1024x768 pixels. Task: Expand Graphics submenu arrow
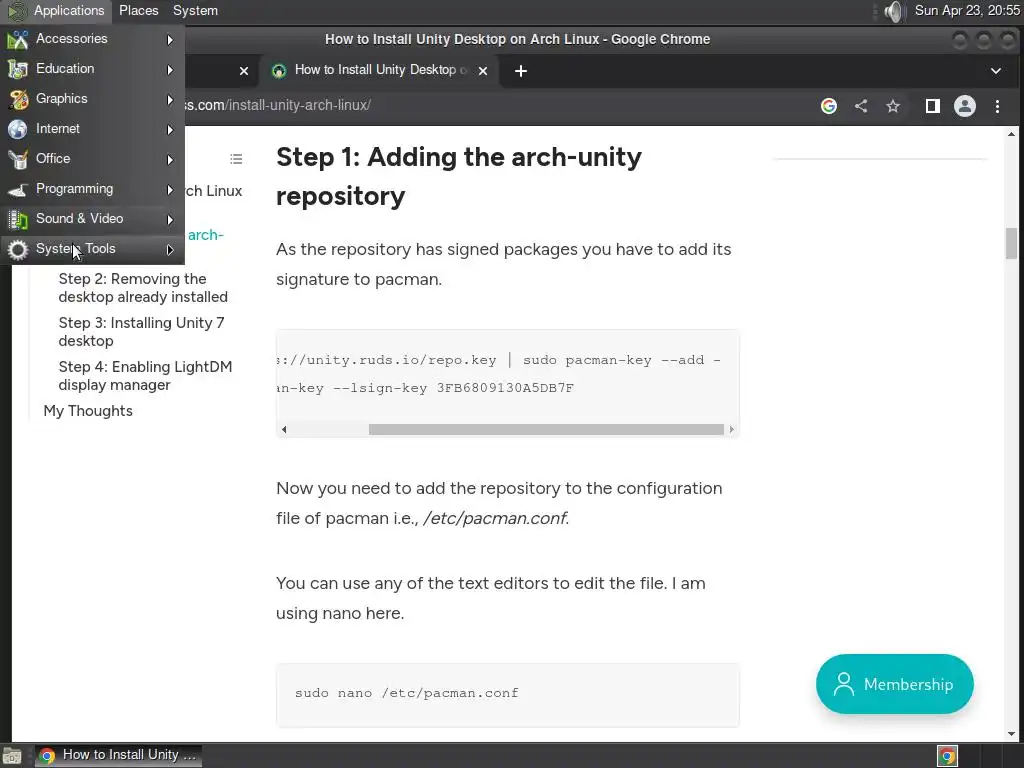pyautogui.click(x=170, y=99)
